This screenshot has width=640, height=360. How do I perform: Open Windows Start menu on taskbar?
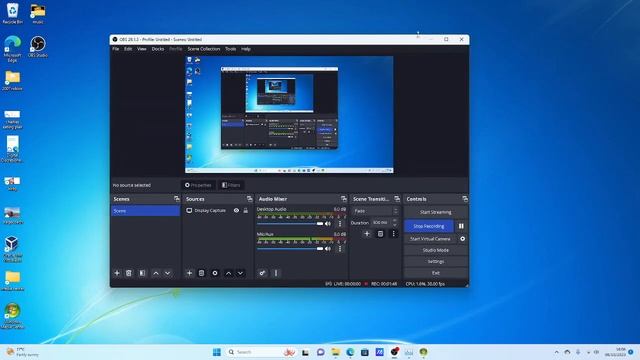click(x=217, y=352)
